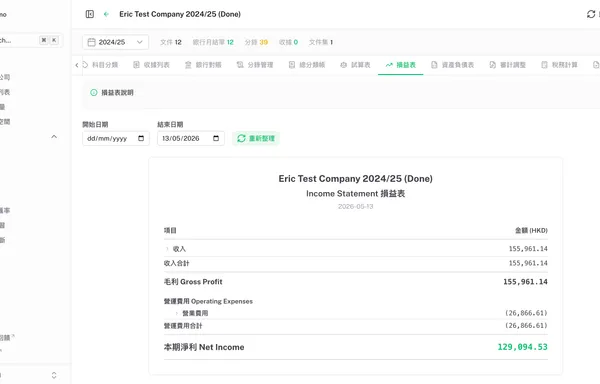Click the 分錄 39 counter
The width and height of the screenshot is (600, 384).
click(256, 42)
